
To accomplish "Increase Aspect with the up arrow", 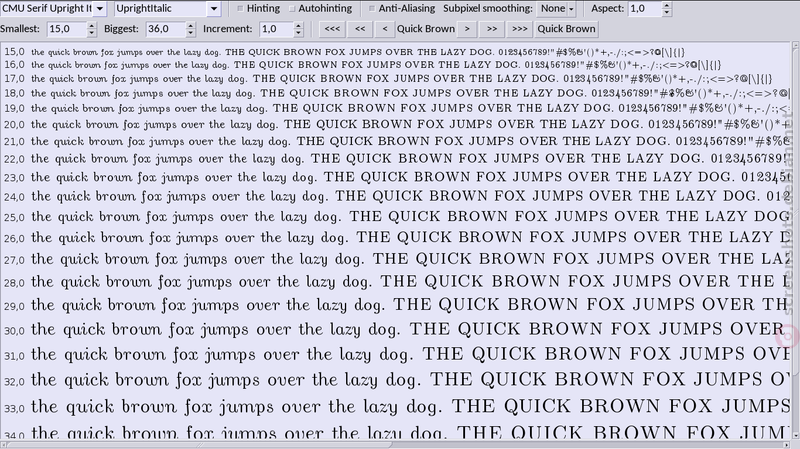I will [x=667, y=5].
